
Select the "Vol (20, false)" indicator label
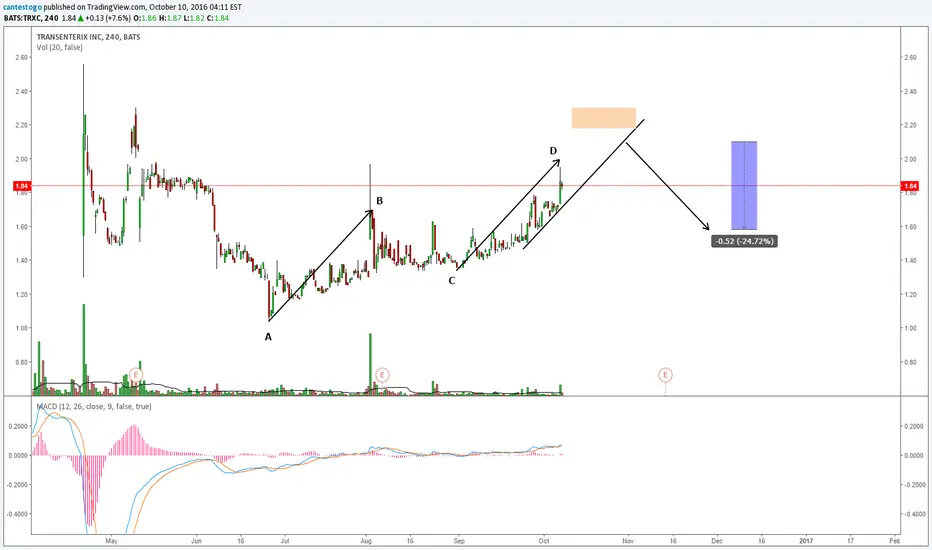click(x=59, y=47)
